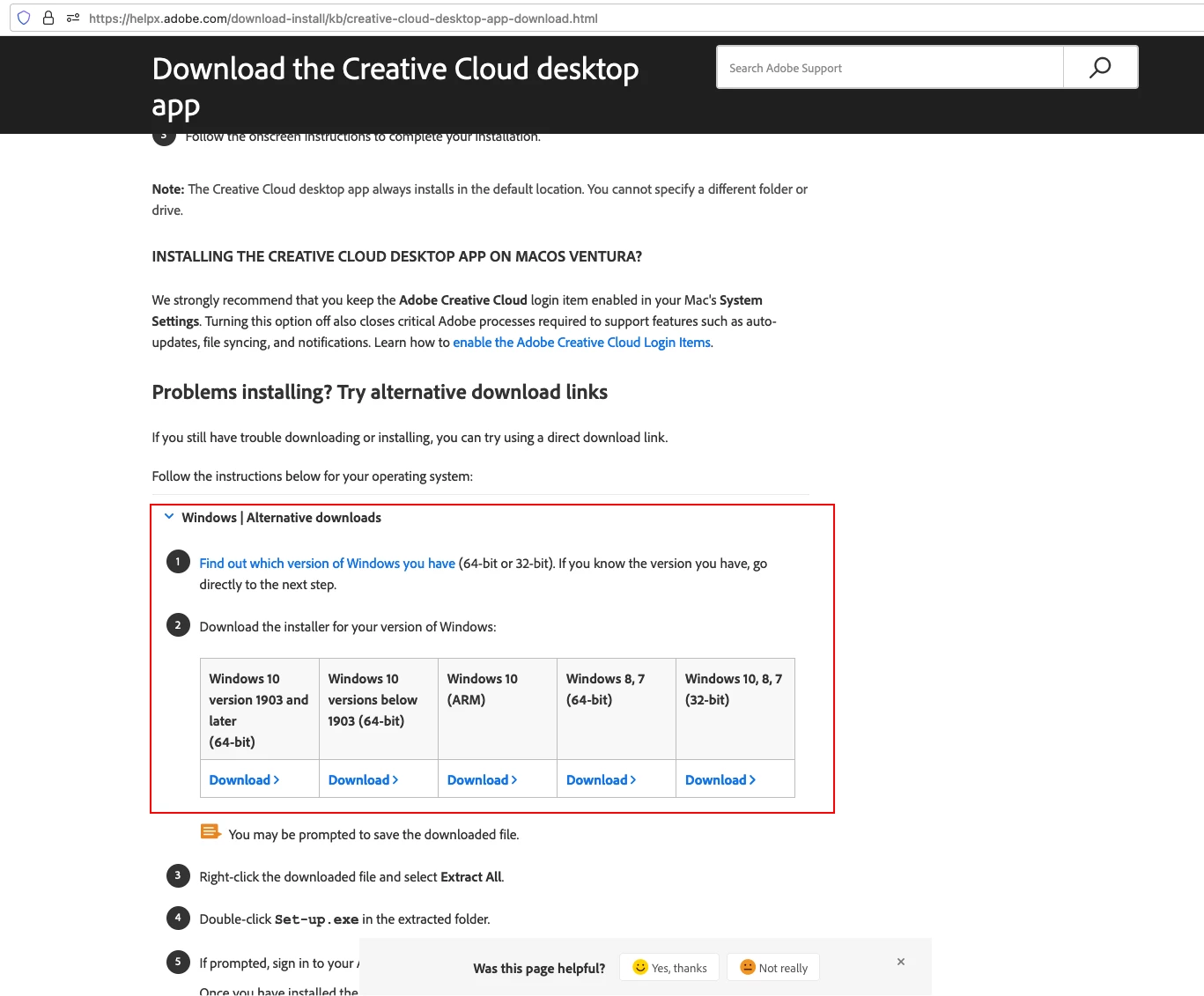Viewport: 1204px width, 996px height.
Task: Click the macOS Ventura installing heading
Action: point(396,256)
